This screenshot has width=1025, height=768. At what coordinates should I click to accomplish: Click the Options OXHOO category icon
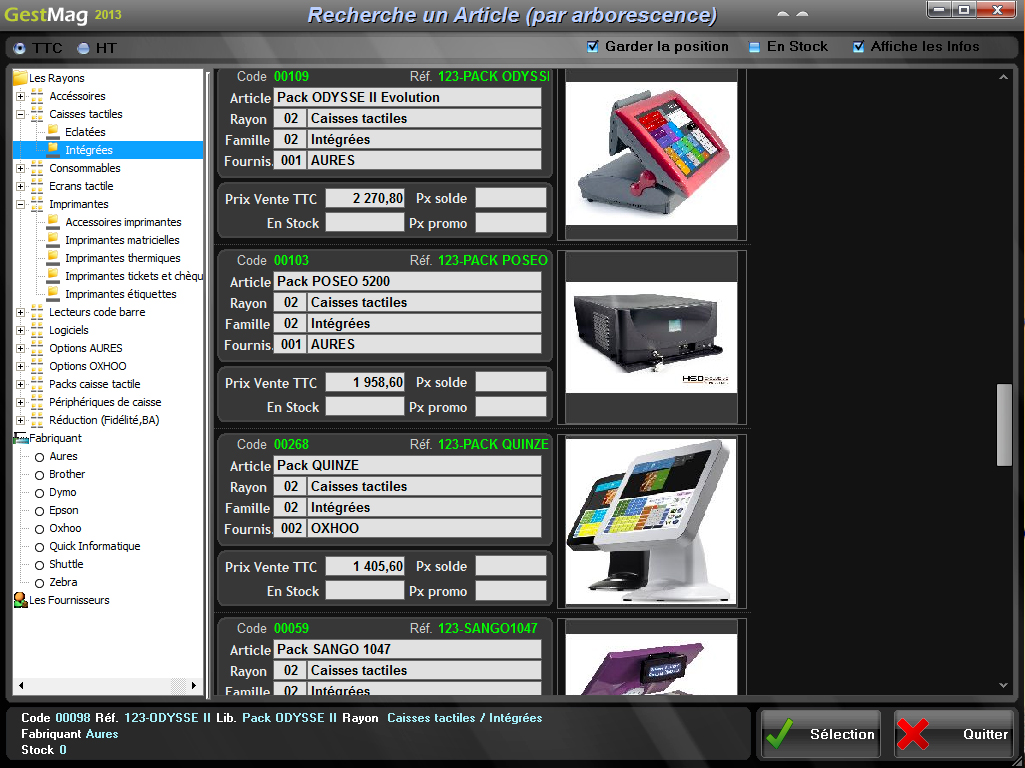point(37,366)
